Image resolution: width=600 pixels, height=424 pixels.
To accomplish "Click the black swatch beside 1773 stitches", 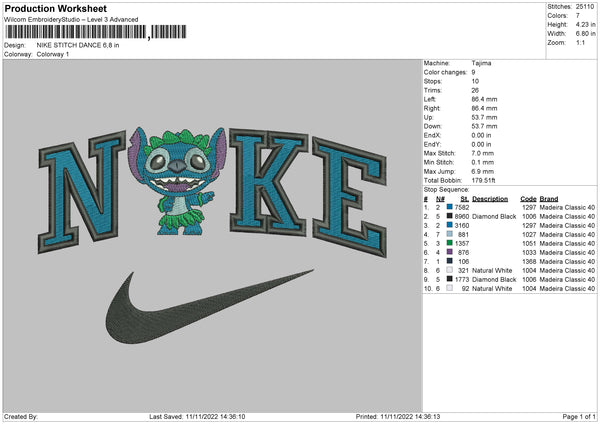I will click(x=450, y=279).
